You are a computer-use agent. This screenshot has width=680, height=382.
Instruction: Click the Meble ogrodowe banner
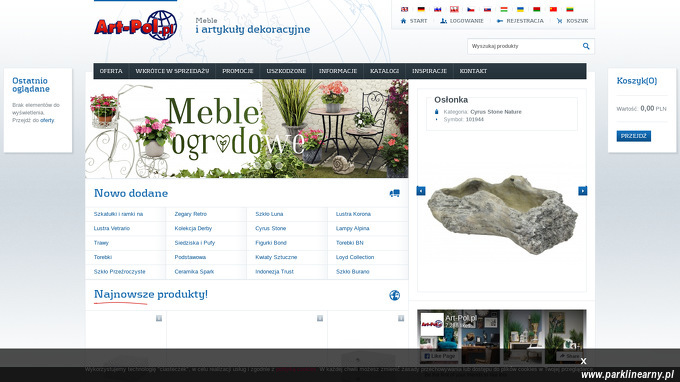(x=247, y=129)
